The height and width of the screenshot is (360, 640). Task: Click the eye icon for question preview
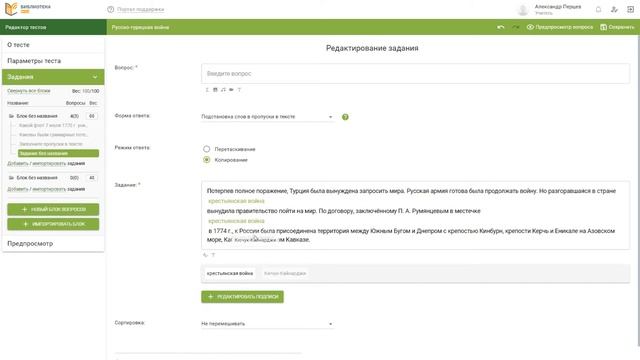pyautogui.click(x=530, y=27)
